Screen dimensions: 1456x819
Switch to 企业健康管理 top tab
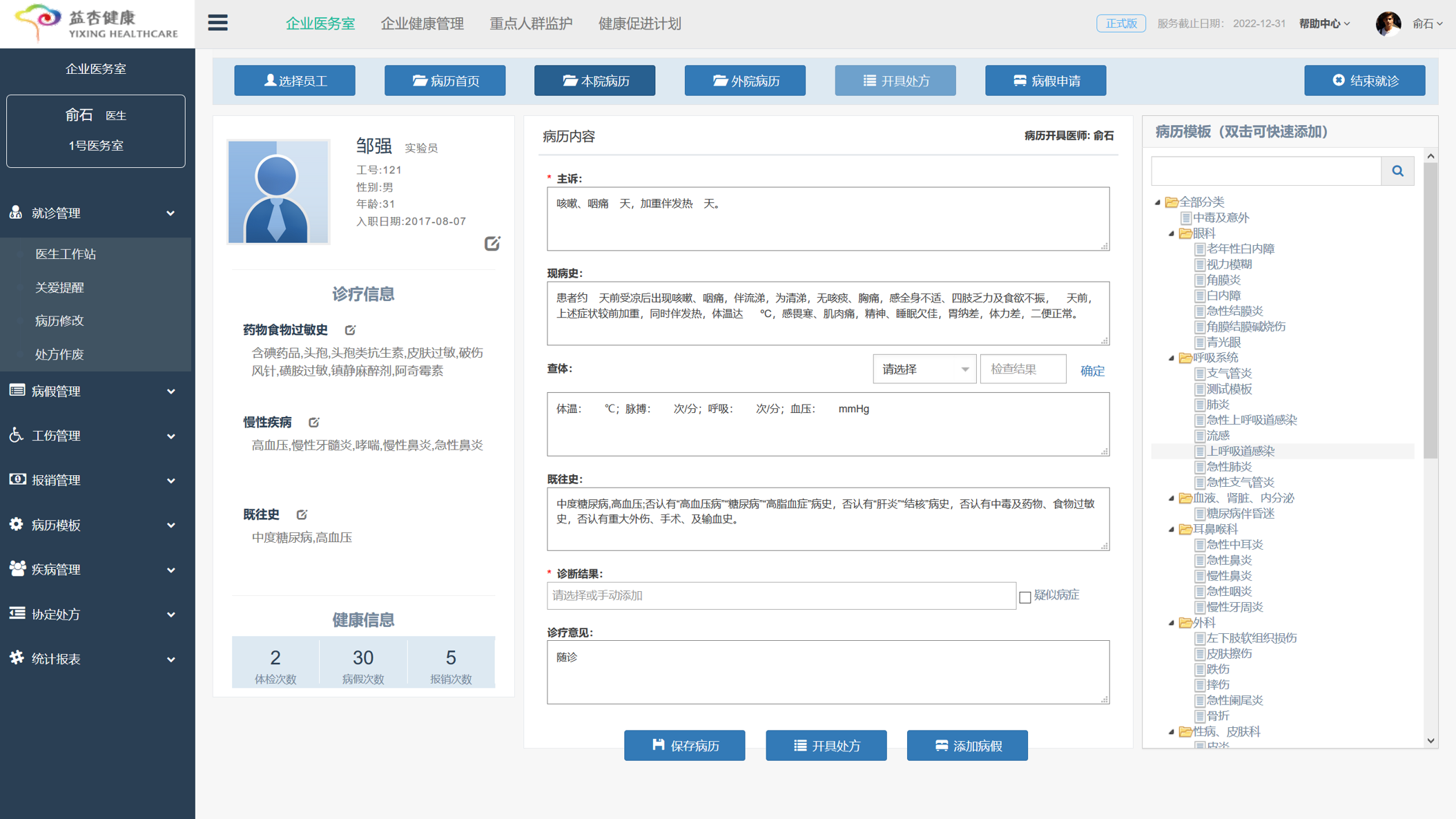tap(422, 23)
